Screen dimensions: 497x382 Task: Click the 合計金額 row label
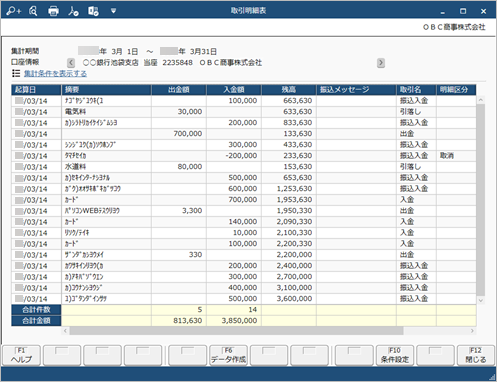coord(36,321)
